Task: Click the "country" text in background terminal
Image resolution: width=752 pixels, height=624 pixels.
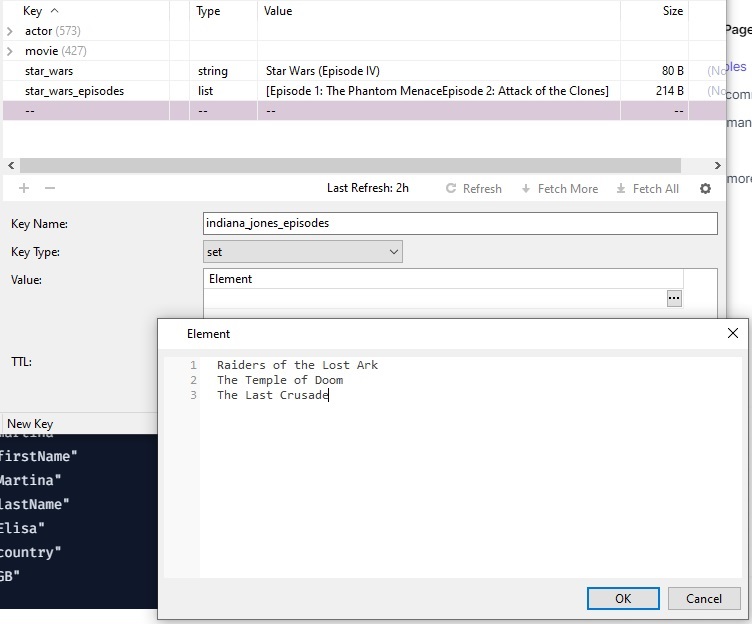Action: coord(30,552)
